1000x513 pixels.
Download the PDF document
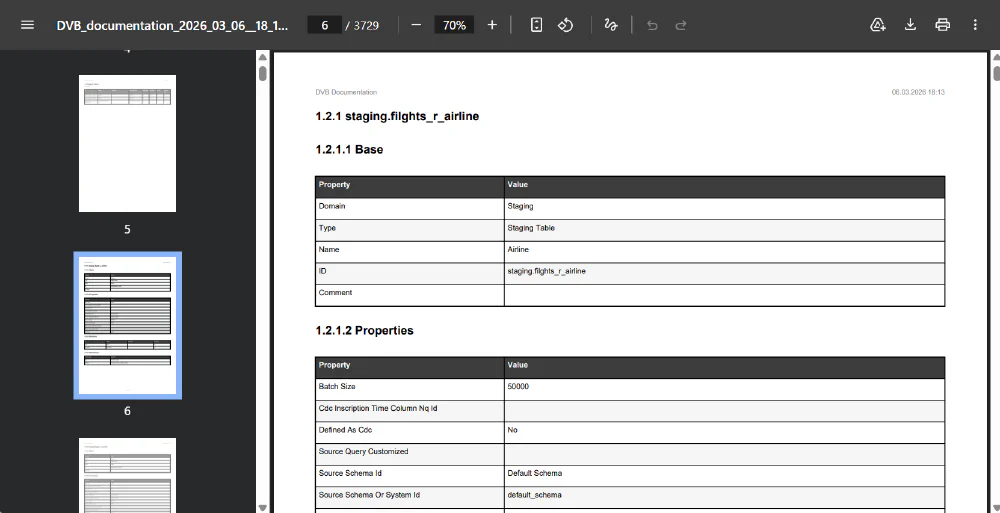911,25
